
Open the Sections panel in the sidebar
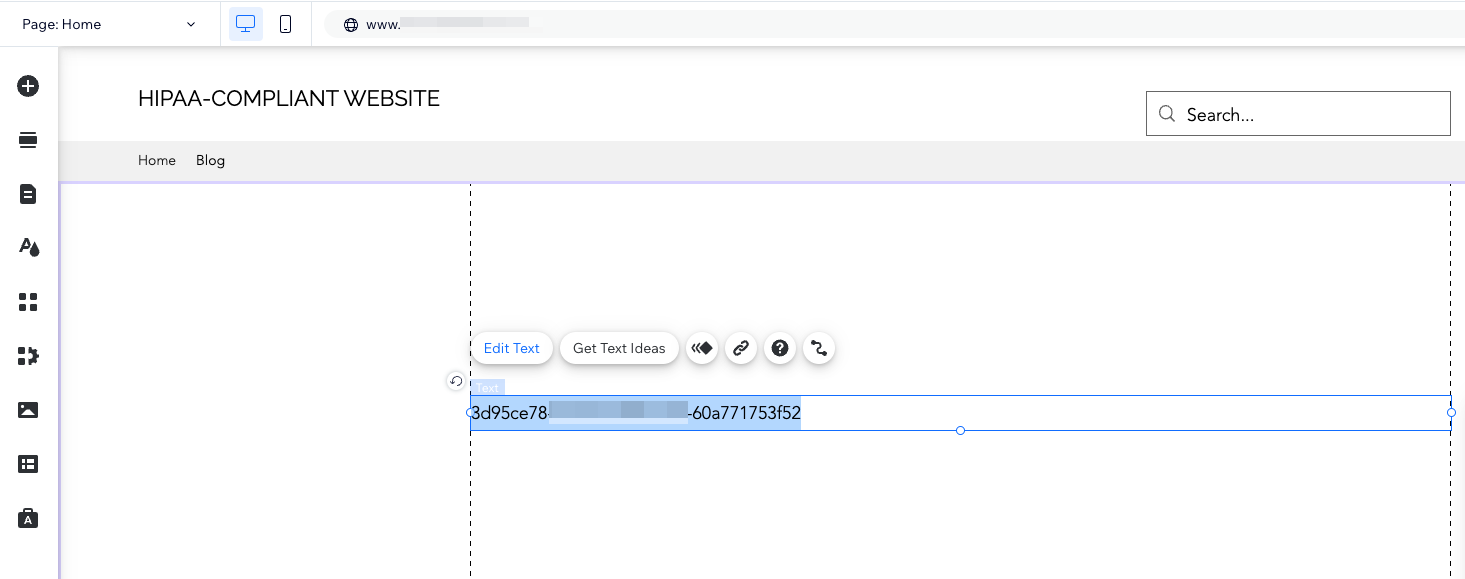click(x=28, y=140)
